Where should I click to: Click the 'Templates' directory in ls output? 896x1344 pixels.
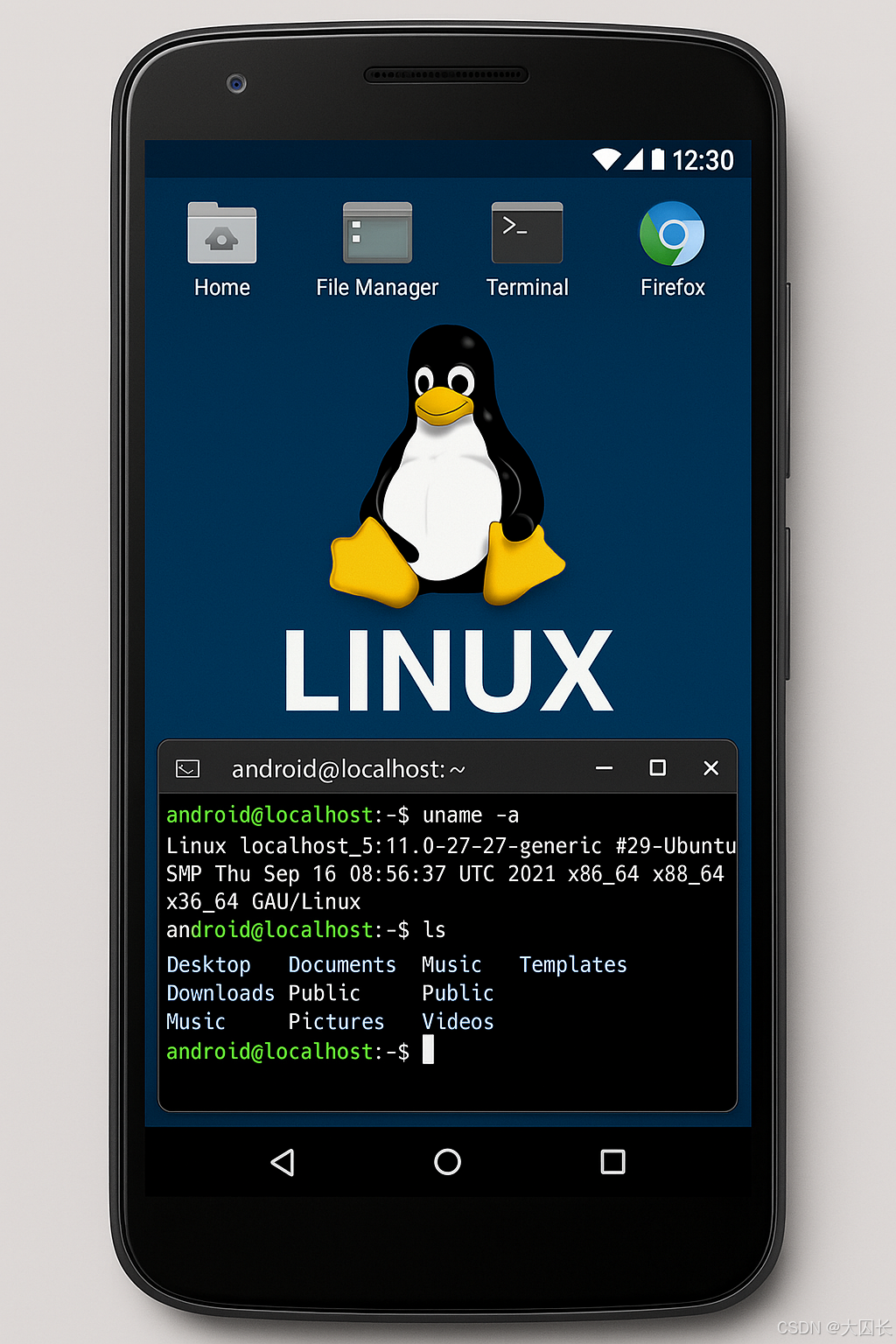click(x=573, y=965)
